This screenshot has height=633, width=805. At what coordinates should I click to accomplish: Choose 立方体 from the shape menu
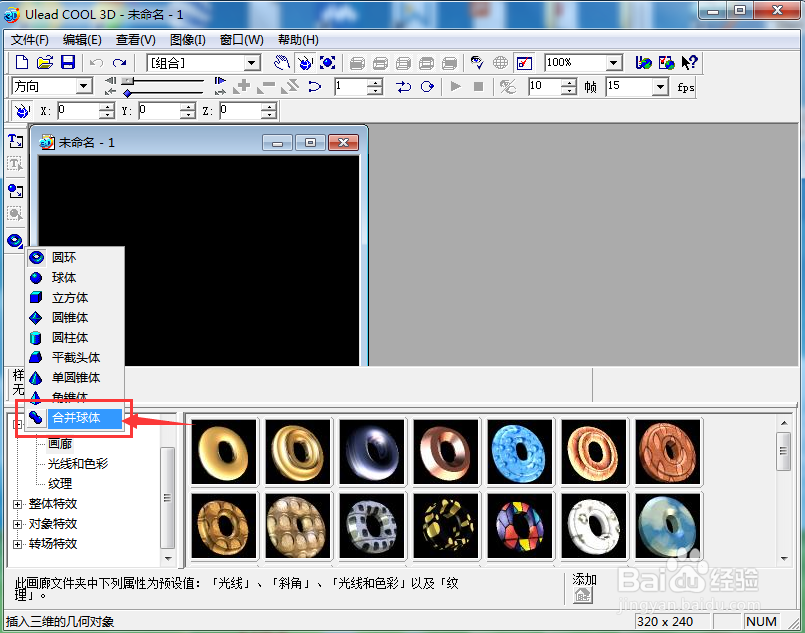pos(75,298)
